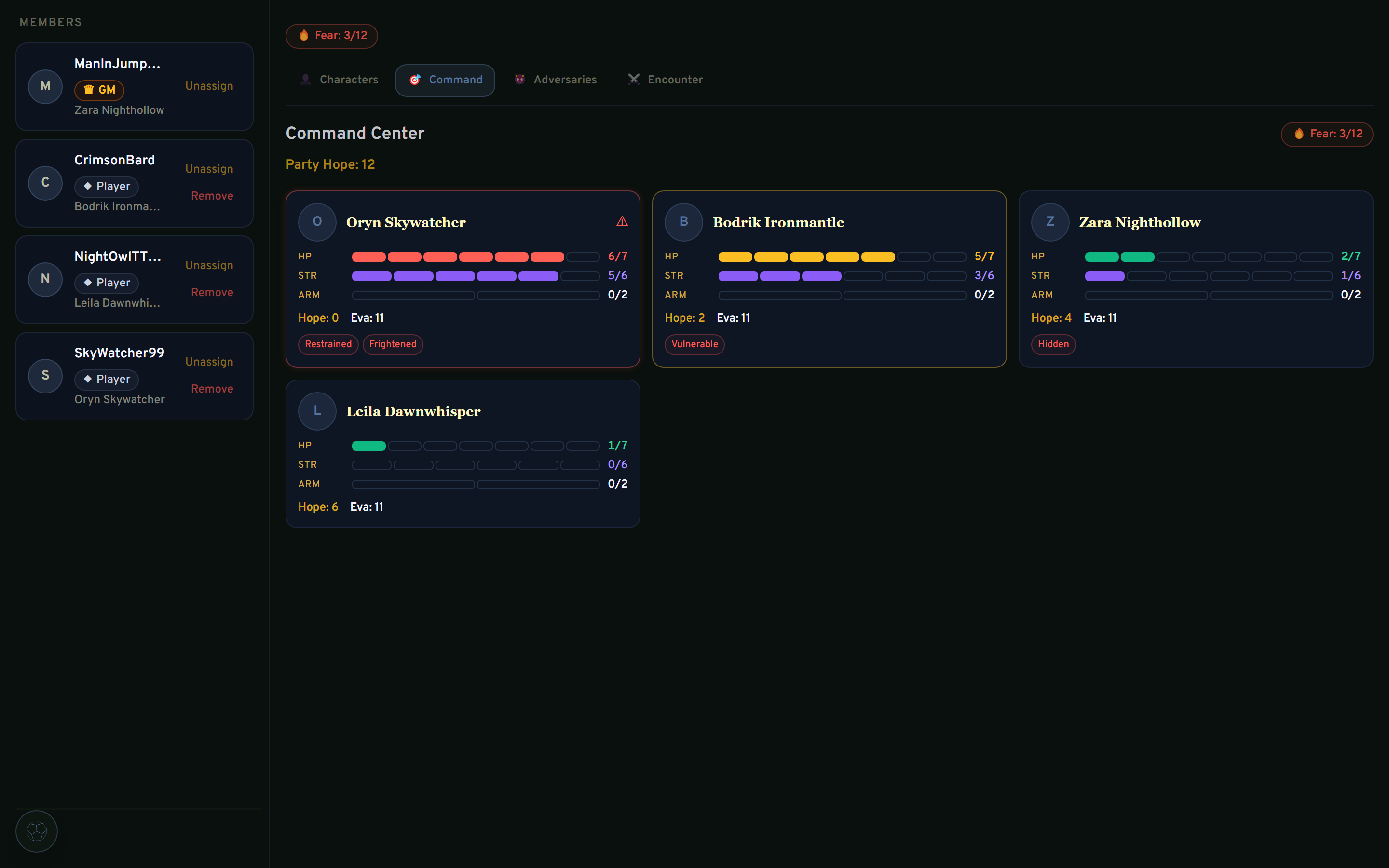Open Leila Dawnwhisper's avatar badge
The height and width of the screenshot is (868, 1389).
pos(317,411)
